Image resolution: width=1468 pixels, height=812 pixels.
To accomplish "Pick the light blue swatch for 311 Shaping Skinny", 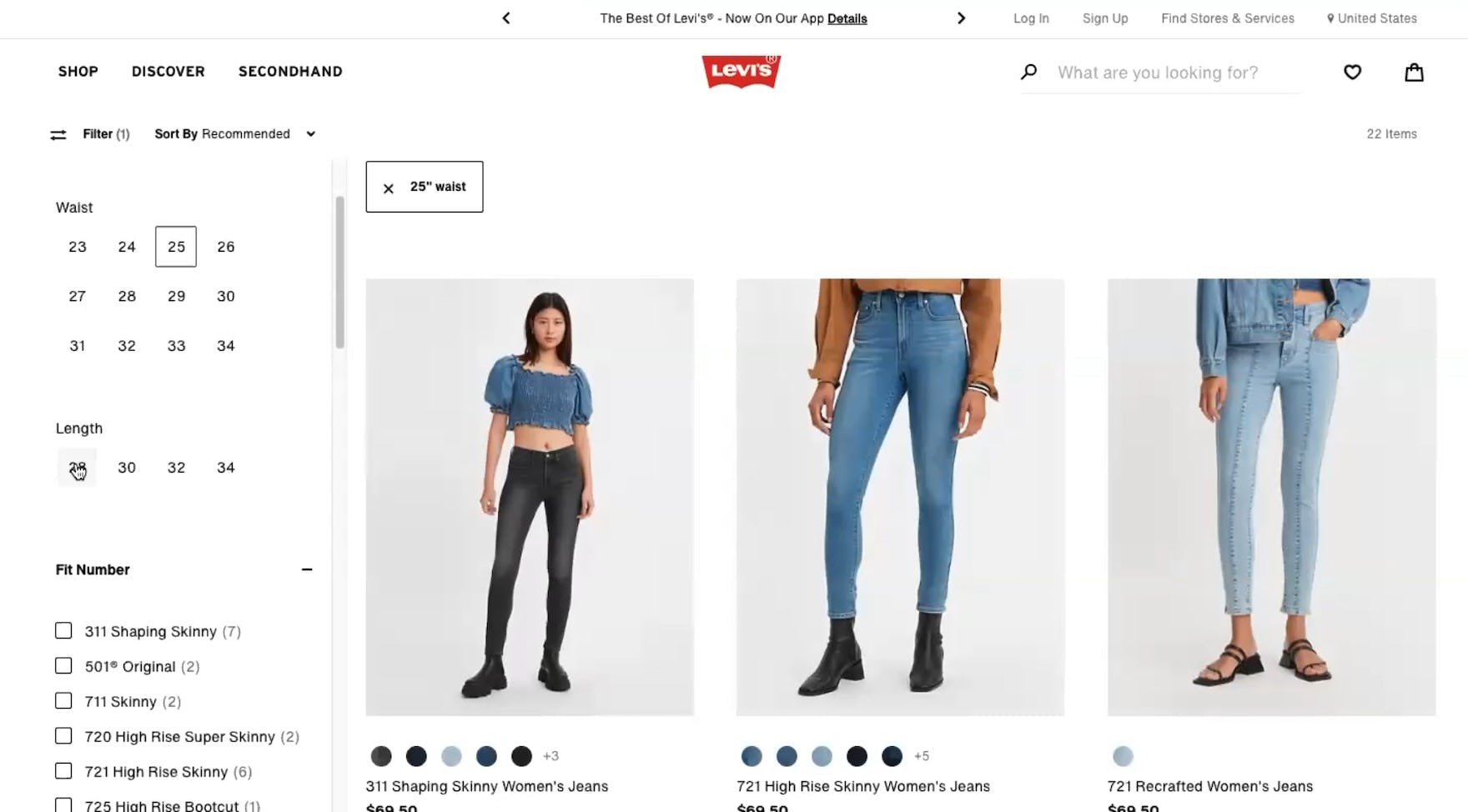I will pyautogui.click(x=451, y=756).
